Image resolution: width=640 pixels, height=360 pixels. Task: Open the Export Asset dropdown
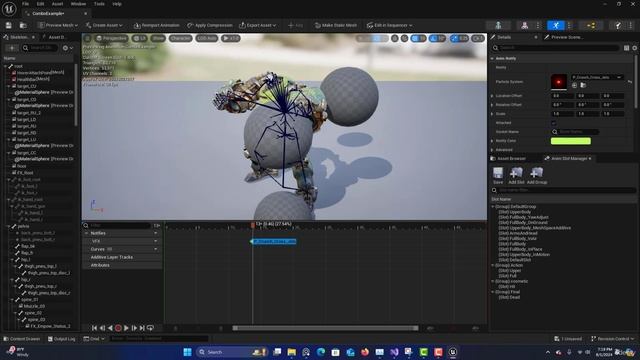tap(258, 25)
